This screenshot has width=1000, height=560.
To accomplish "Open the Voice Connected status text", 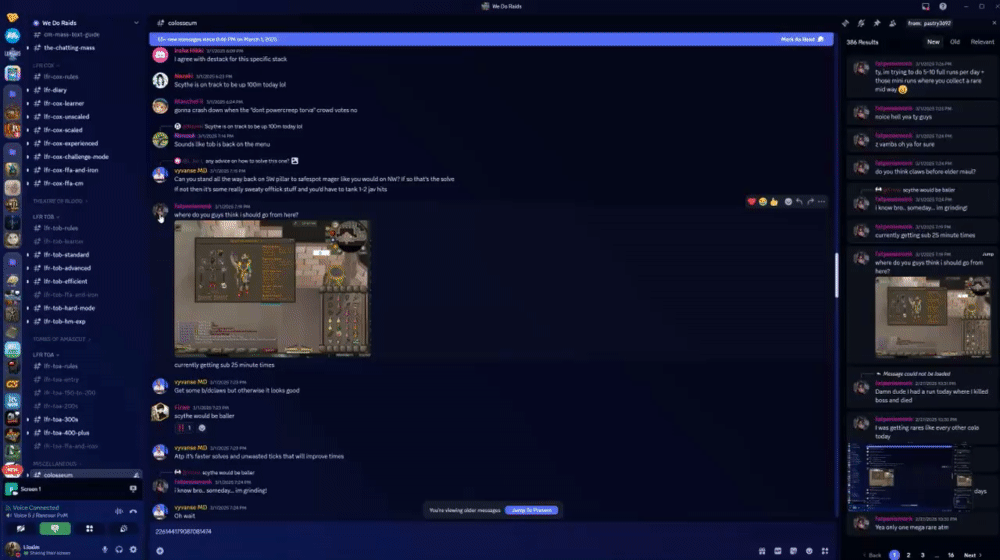I will (x=36, y=508).
